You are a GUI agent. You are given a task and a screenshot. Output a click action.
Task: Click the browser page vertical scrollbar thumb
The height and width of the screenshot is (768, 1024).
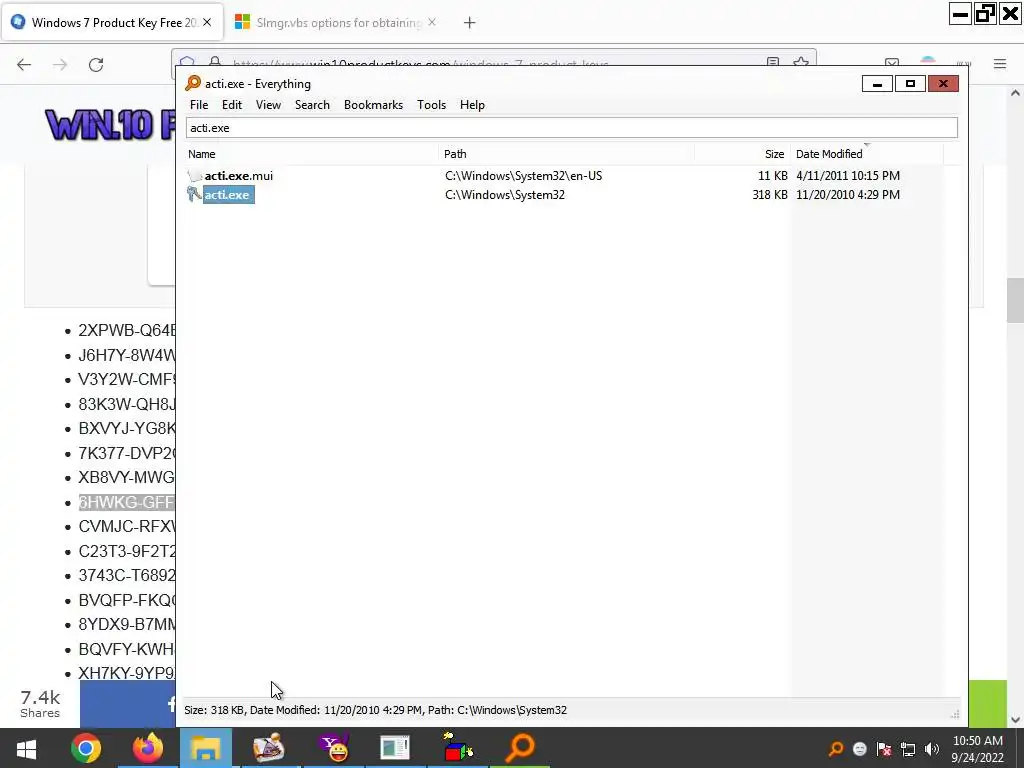[1015, 300]
